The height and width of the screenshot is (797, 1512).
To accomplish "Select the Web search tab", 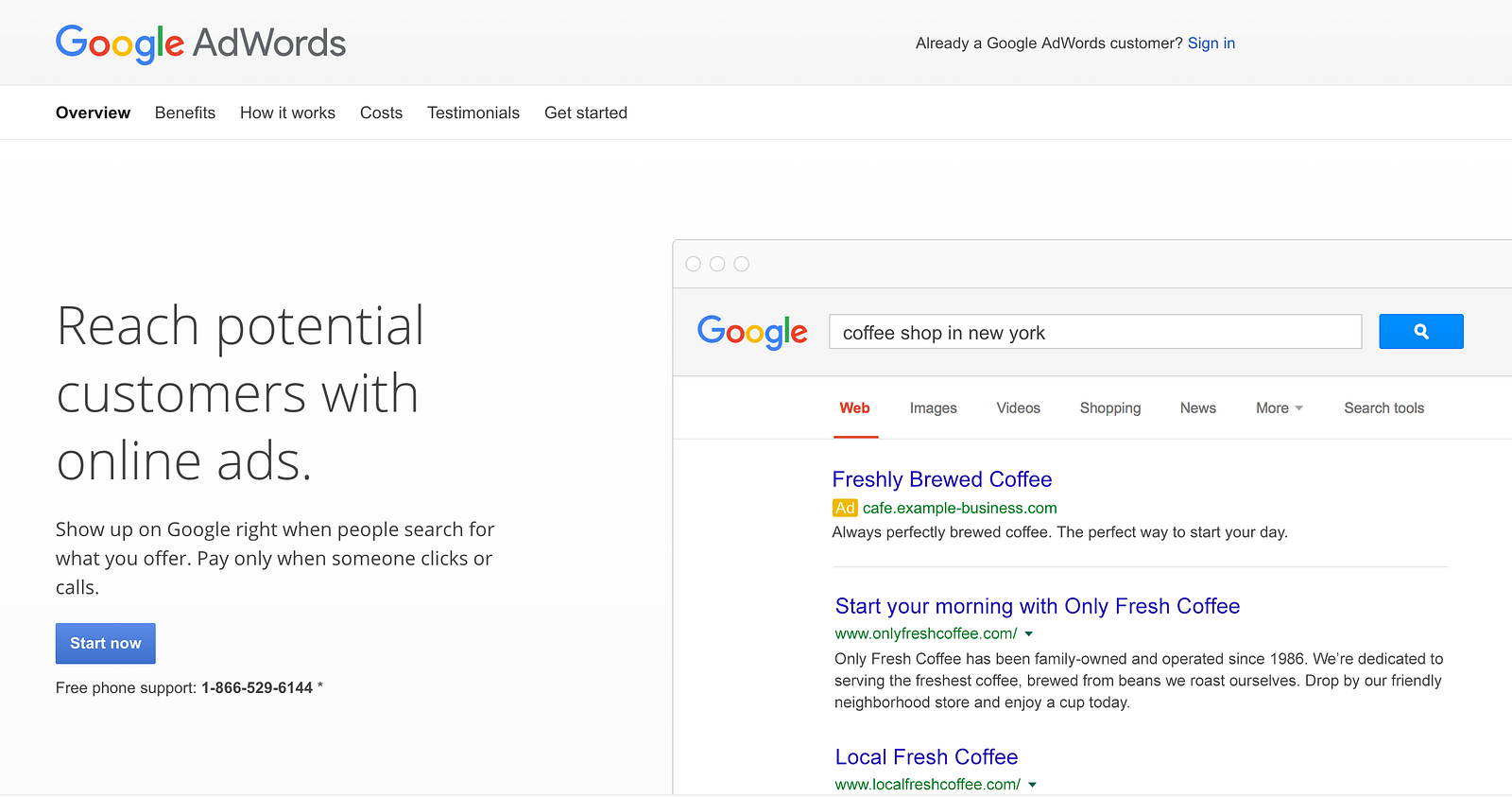I will (x=854, y=408).
